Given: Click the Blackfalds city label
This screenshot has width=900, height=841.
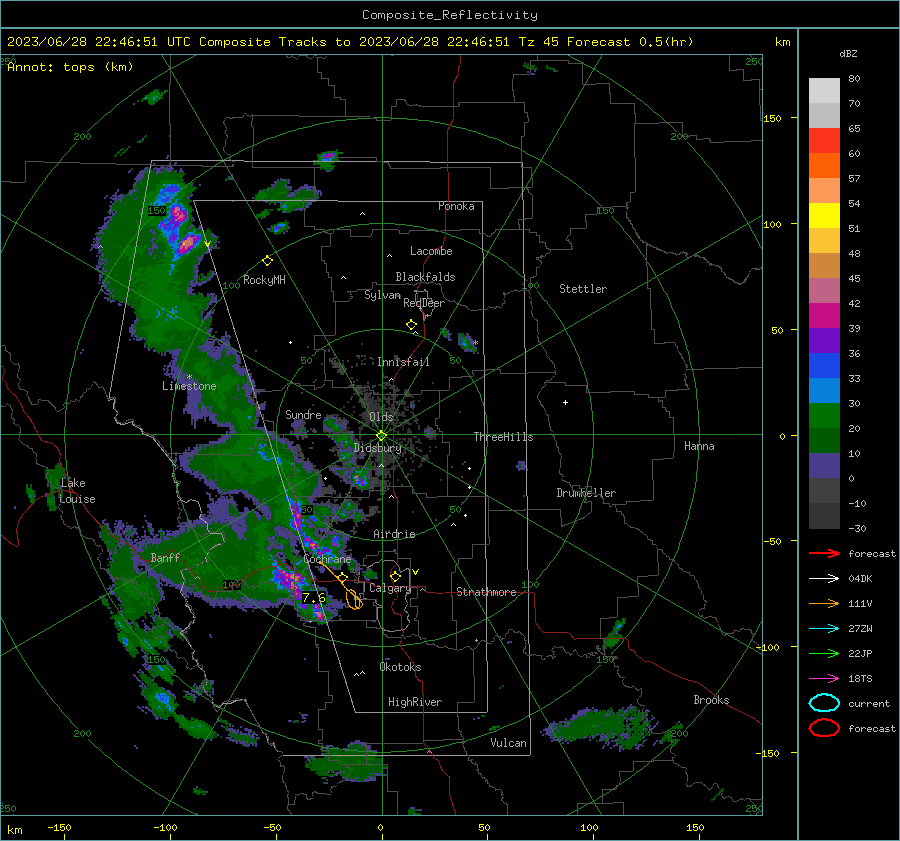Looking at the screenshot, I should coord(425,277).
